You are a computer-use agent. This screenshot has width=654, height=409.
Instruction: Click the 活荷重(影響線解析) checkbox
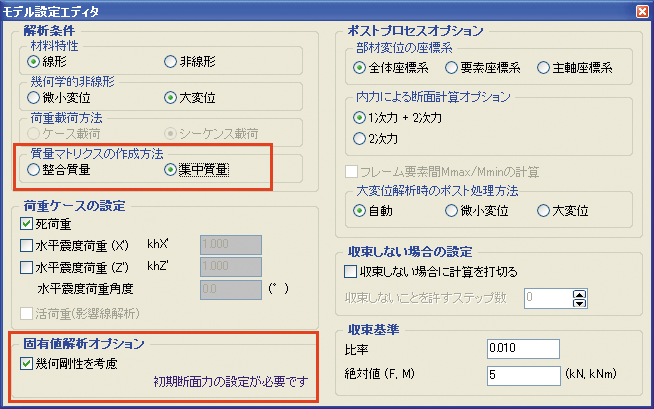point(26,314)
